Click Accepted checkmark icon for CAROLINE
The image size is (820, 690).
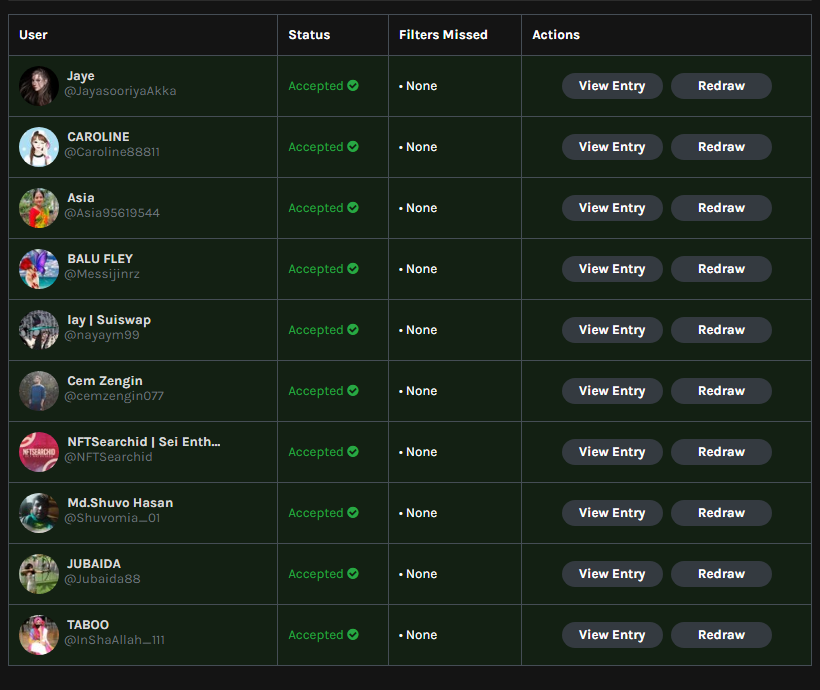coord(353,146)
